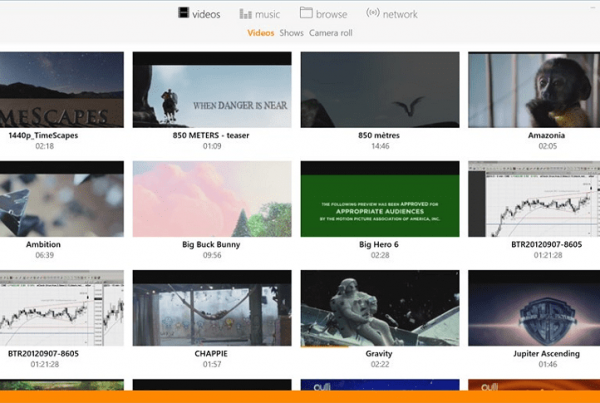Click the browse folder icon
Screen dimensions: 600x403
tap(306, 13)
